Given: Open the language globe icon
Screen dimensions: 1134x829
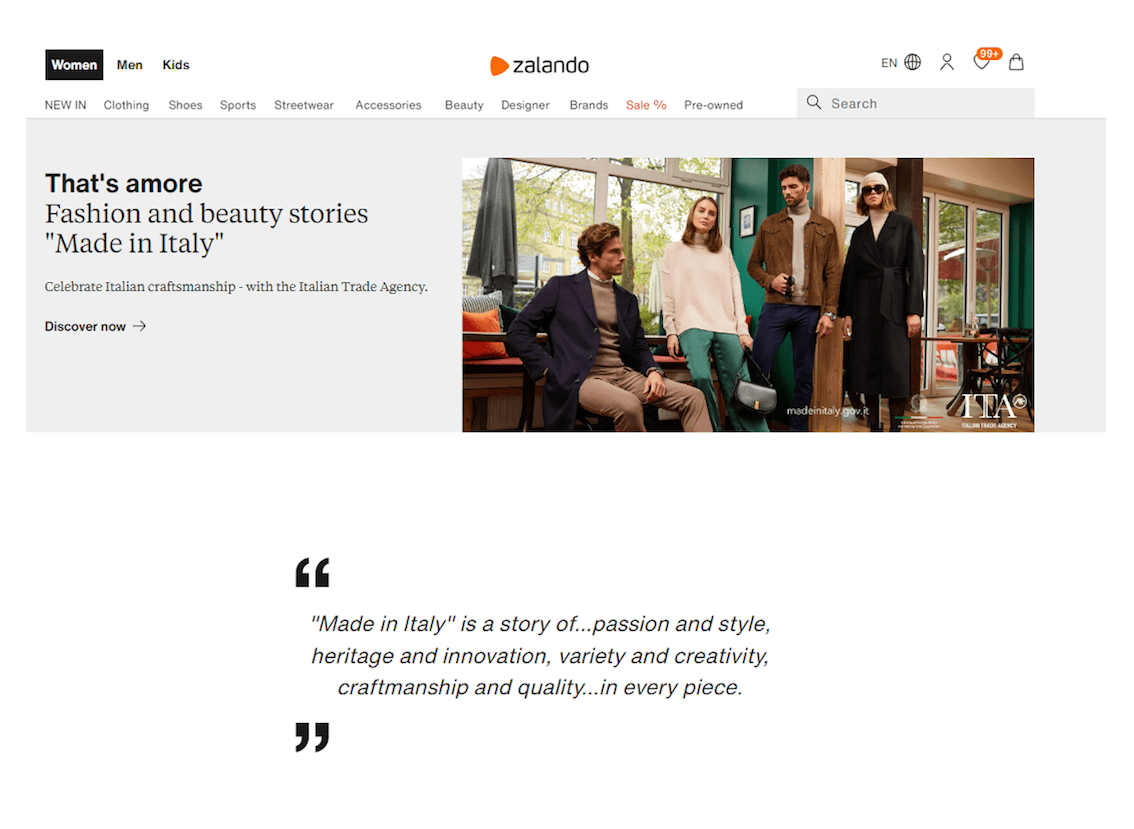Looking at the screenshot, I should click(x=912, y=62).
